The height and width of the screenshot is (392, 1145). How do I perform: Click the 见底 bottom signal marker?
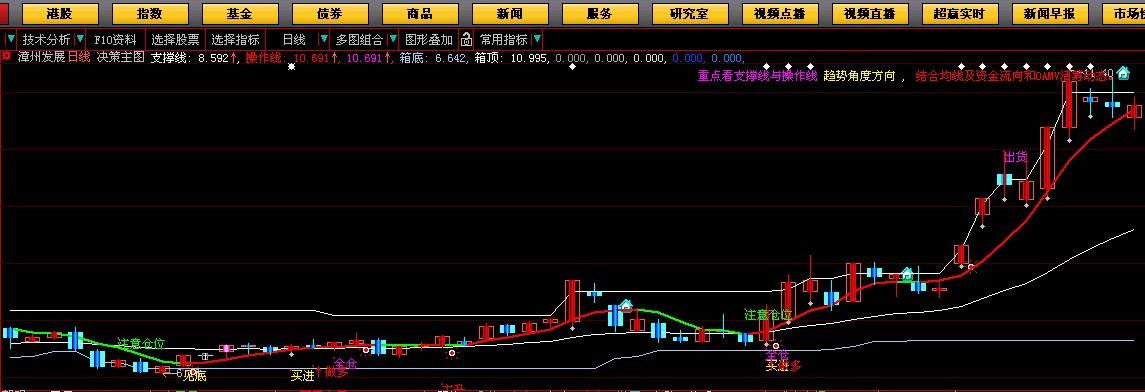click(194, 375)
